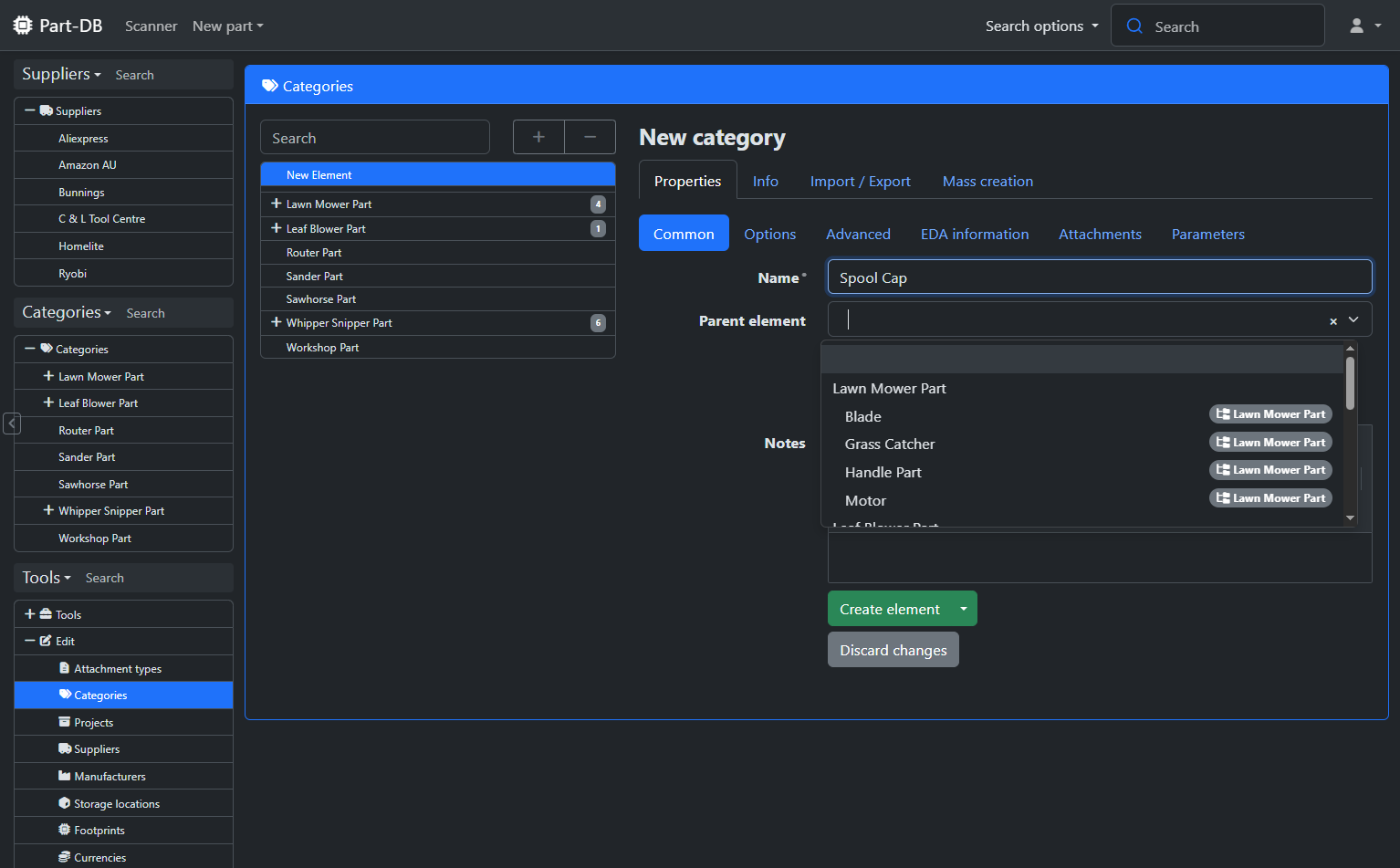This screenshot has height=868, width=1400.
Task: Open the Search options dropdown
Action: 1041,26
